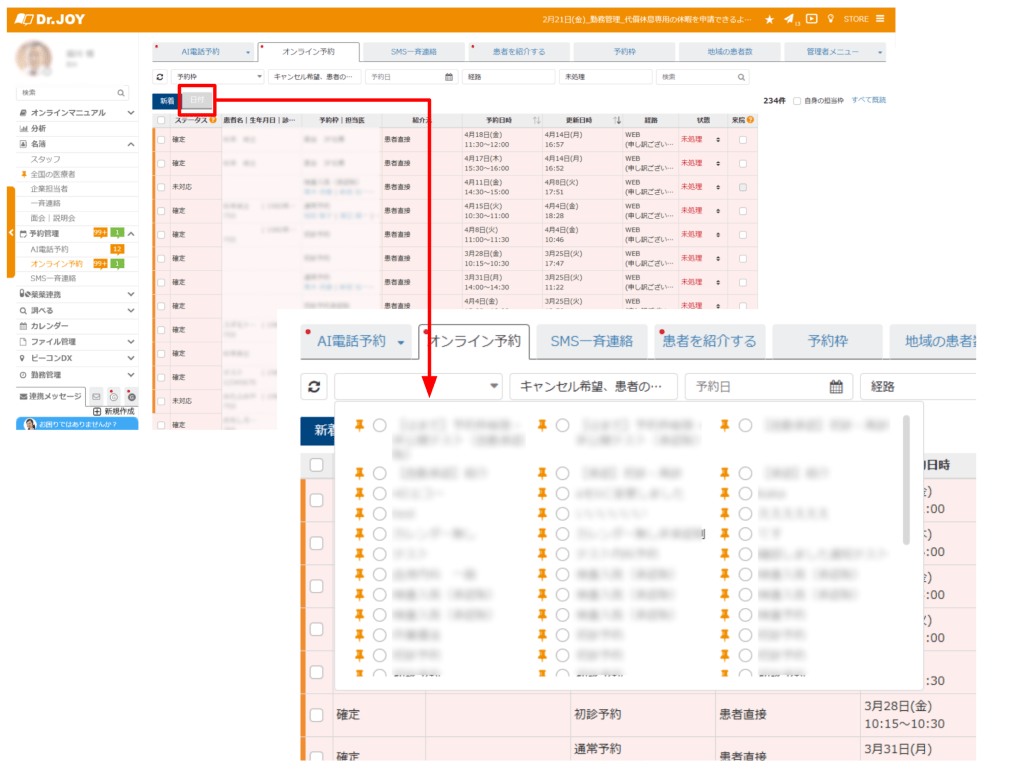Switch to the SMS一斉連絡 tab
Screen dimensions: 1024x768
414,51
